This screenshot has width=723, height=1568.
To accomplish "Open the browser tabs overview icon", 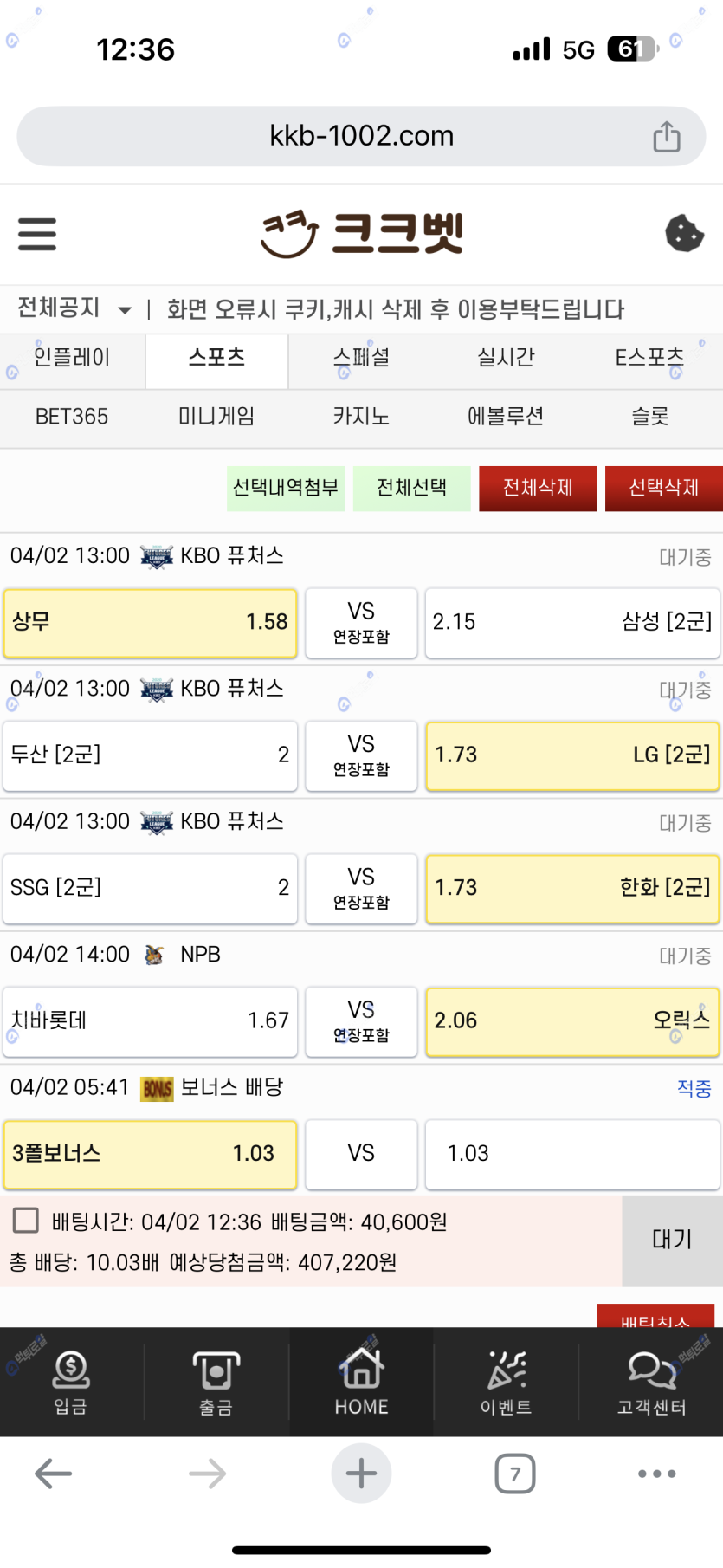I will pyautogui.click(x=515, y=1474).
